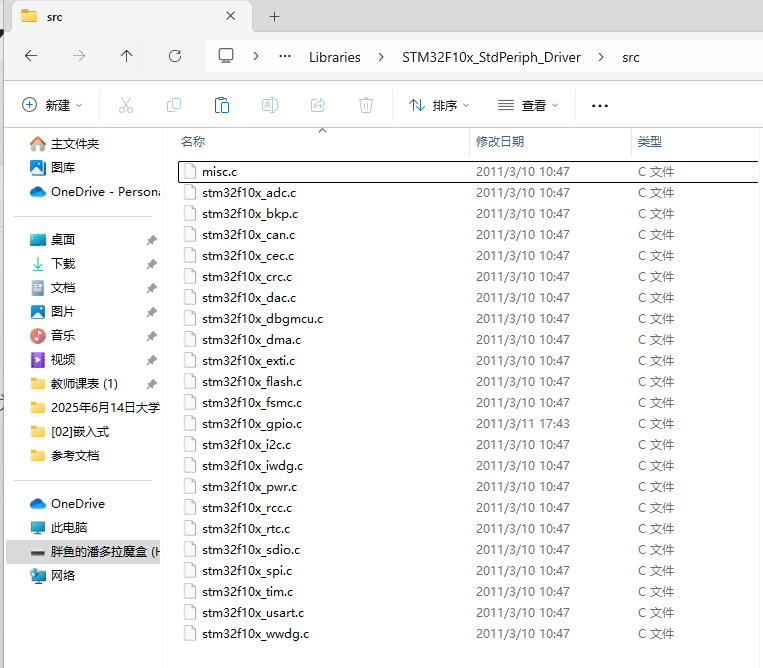Open a new tab with plus button
The width and height of the screenshot is (763, 668).
coord(274,17)
